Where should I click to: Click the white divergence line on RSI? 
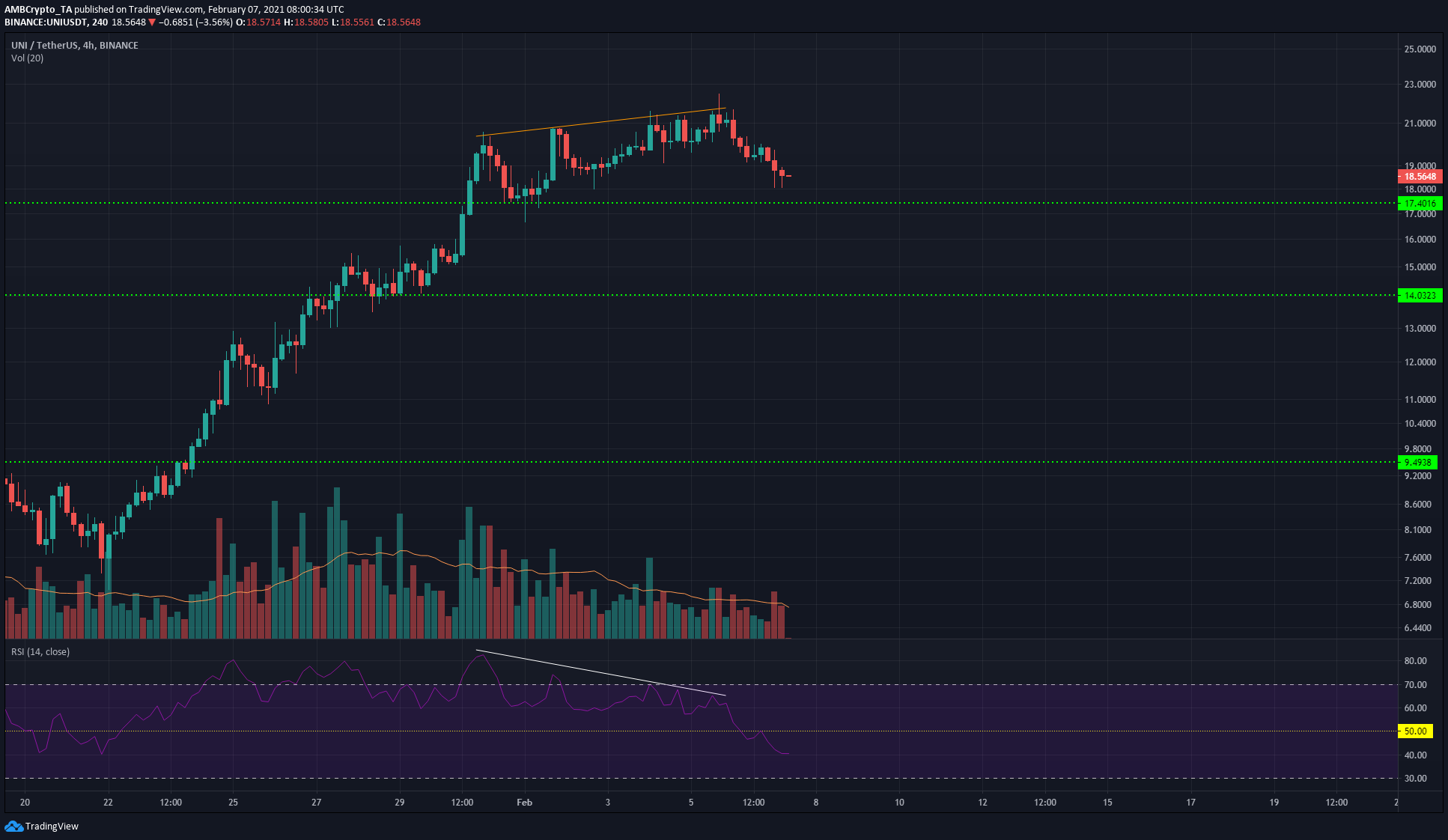601,672
